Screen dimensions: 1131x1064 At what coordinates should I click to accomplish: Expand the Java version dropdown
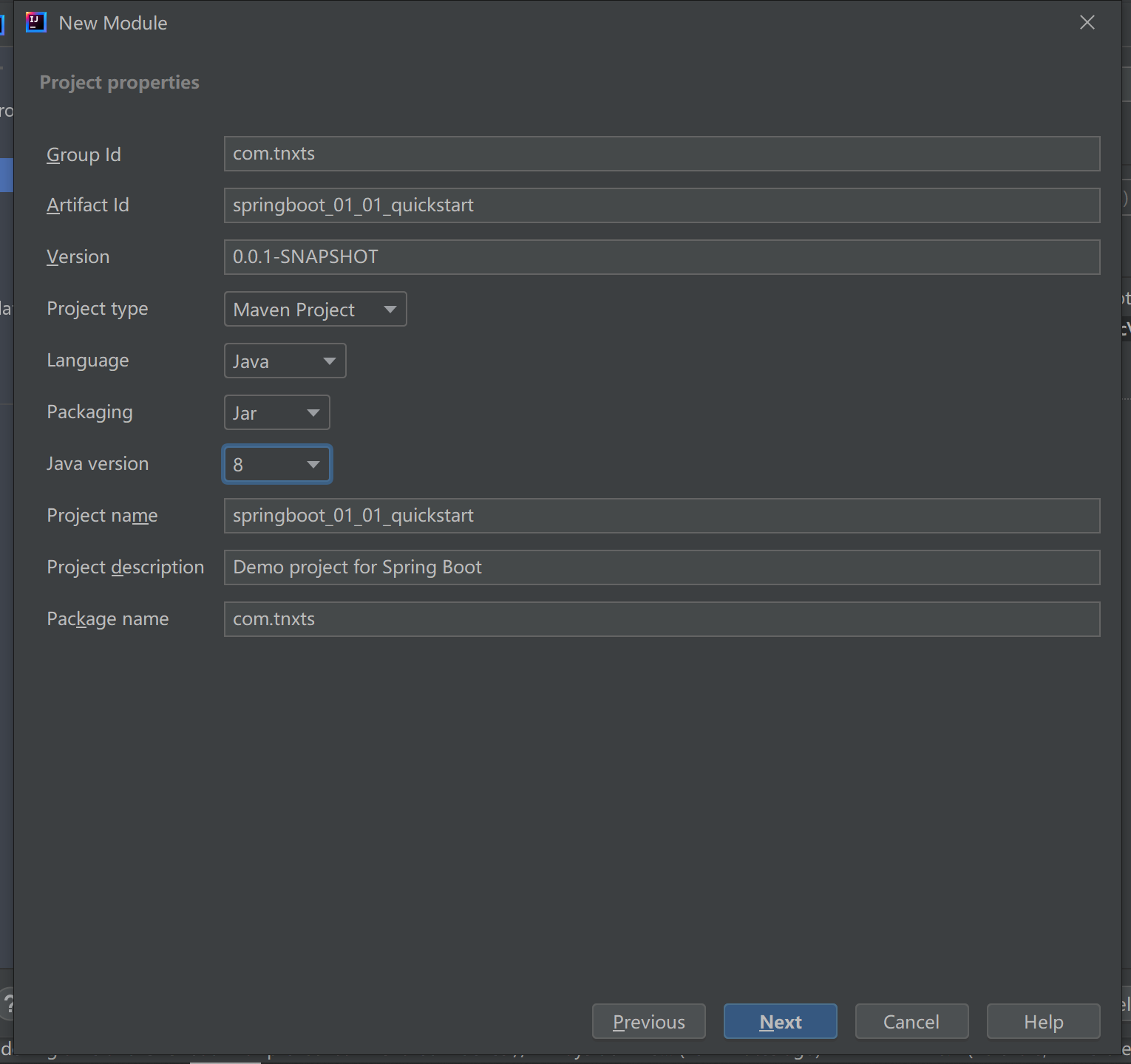pos(276,464)
